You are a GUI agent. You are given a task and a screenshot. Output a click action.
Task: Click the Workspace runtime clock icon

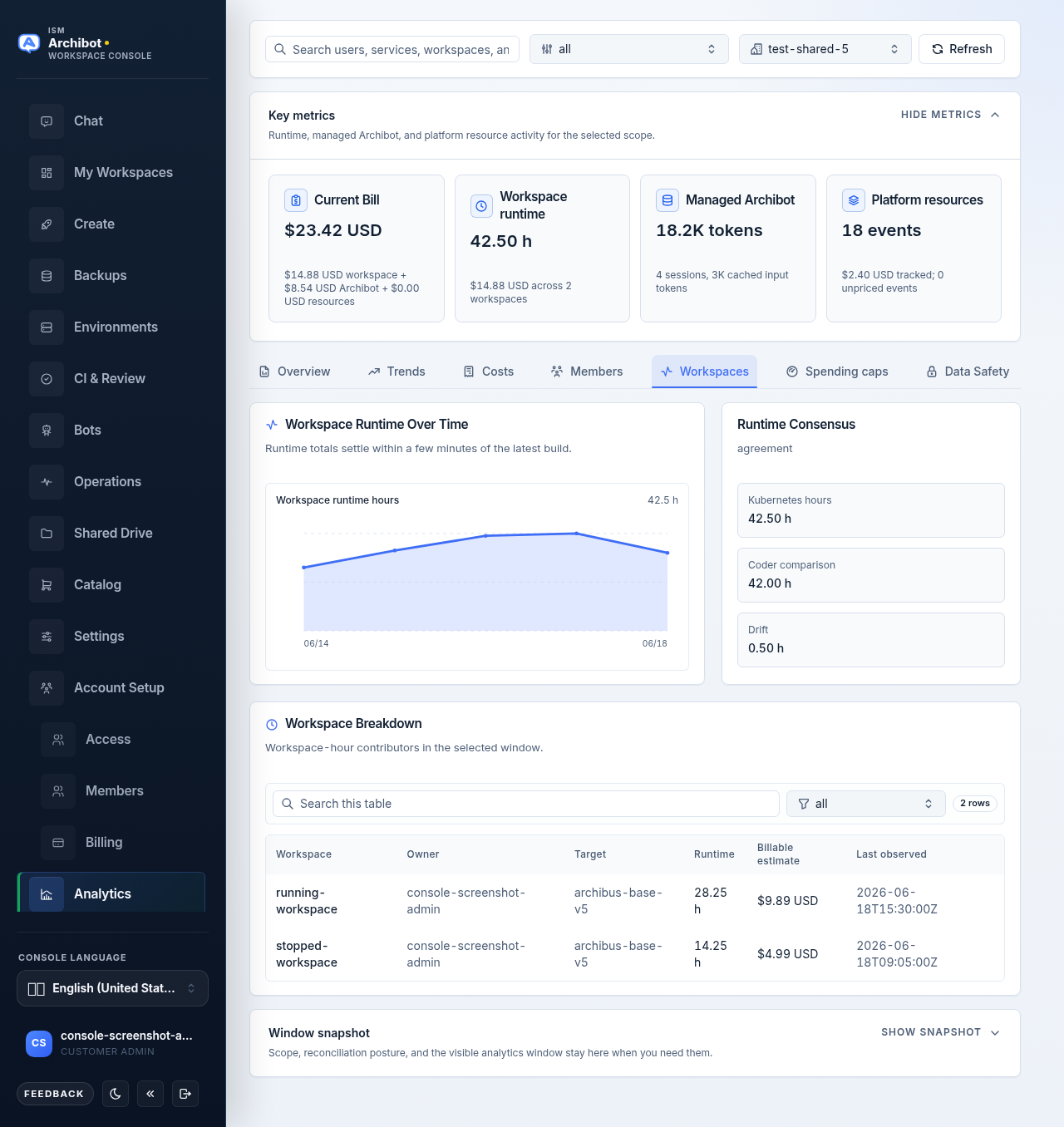point(481,206)
